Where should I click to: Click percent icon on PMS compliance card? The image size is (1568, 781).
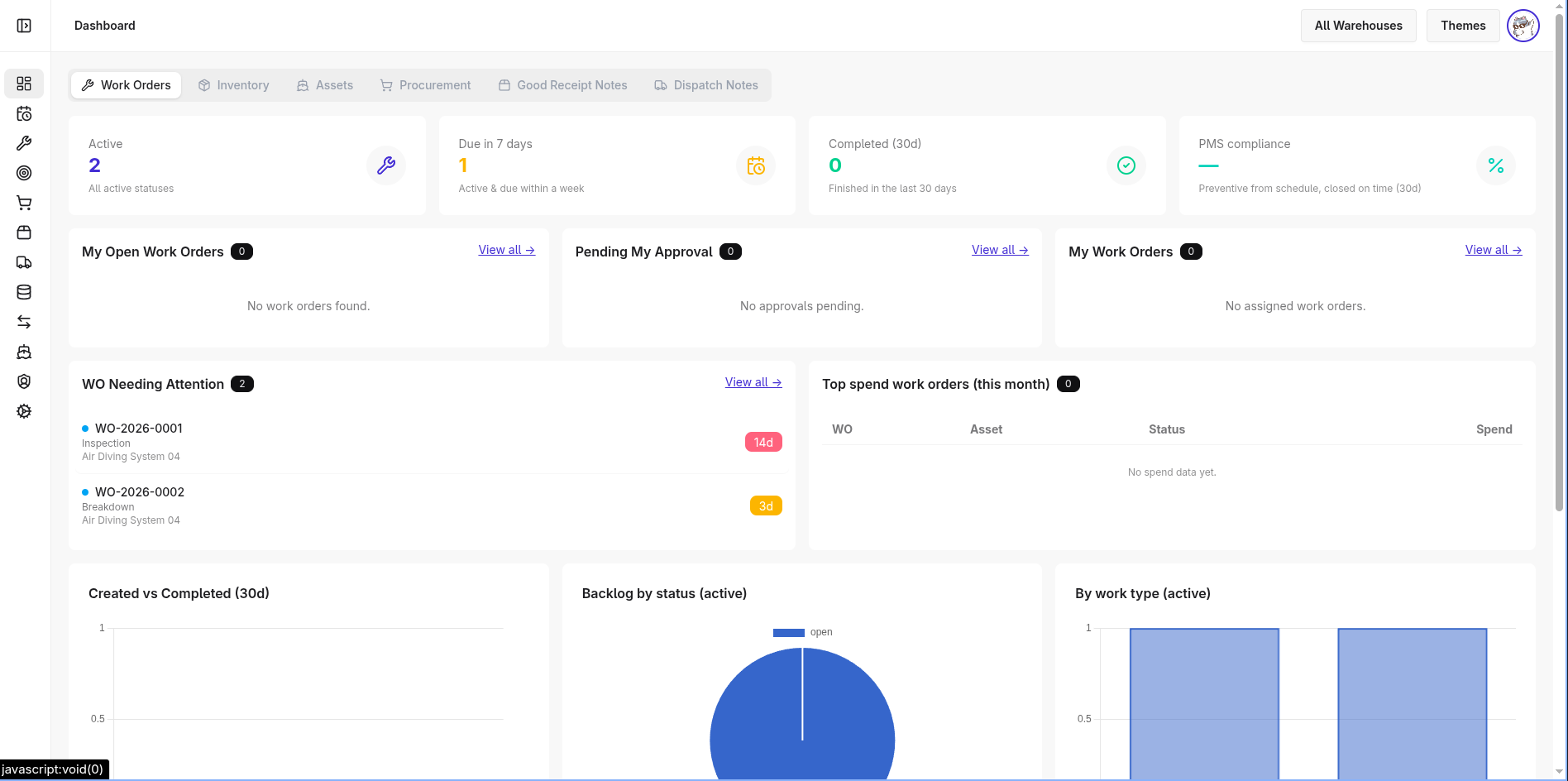click(1496, 165)
